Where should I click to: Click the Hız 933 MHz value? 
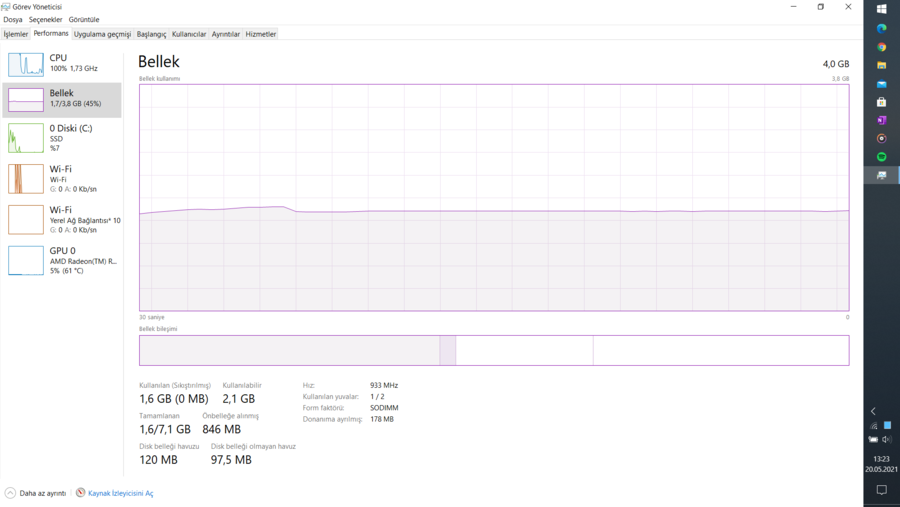tap(384, 385)
